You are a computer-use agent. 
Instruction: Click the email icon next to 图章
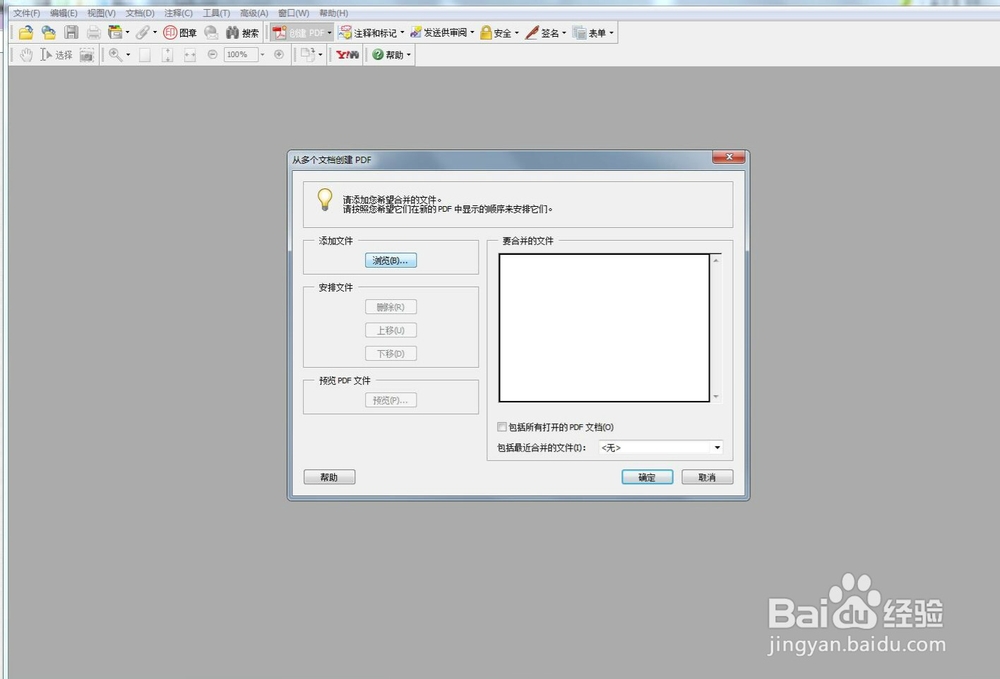211,33
